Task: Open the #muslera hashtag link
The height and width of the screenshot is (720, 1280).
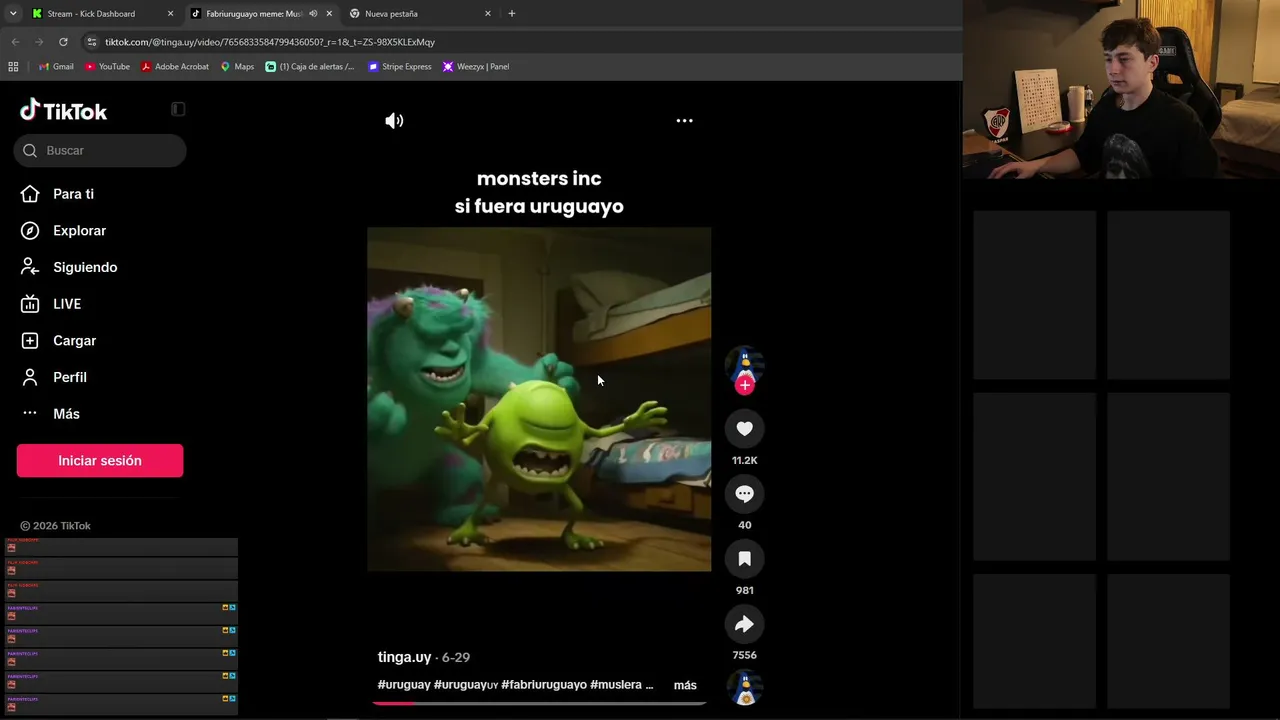Action: coord(616,685)
